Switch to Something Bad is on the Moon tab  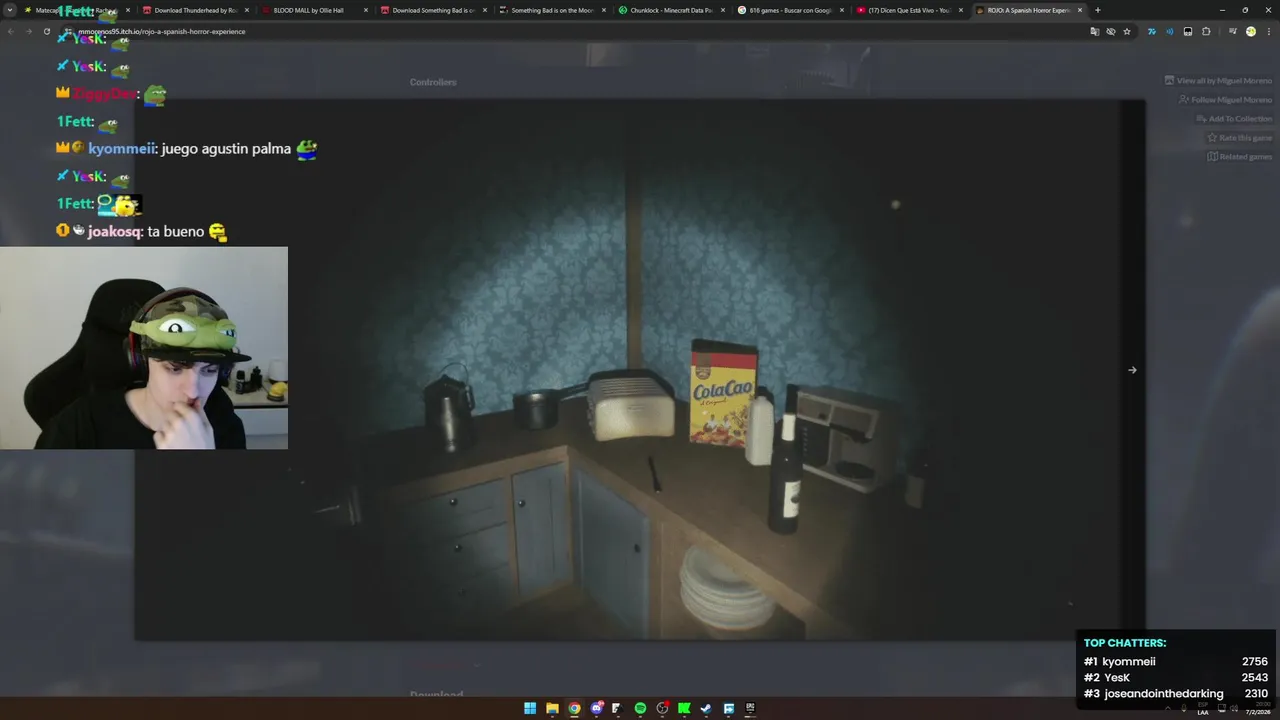[x=551, y=10]
